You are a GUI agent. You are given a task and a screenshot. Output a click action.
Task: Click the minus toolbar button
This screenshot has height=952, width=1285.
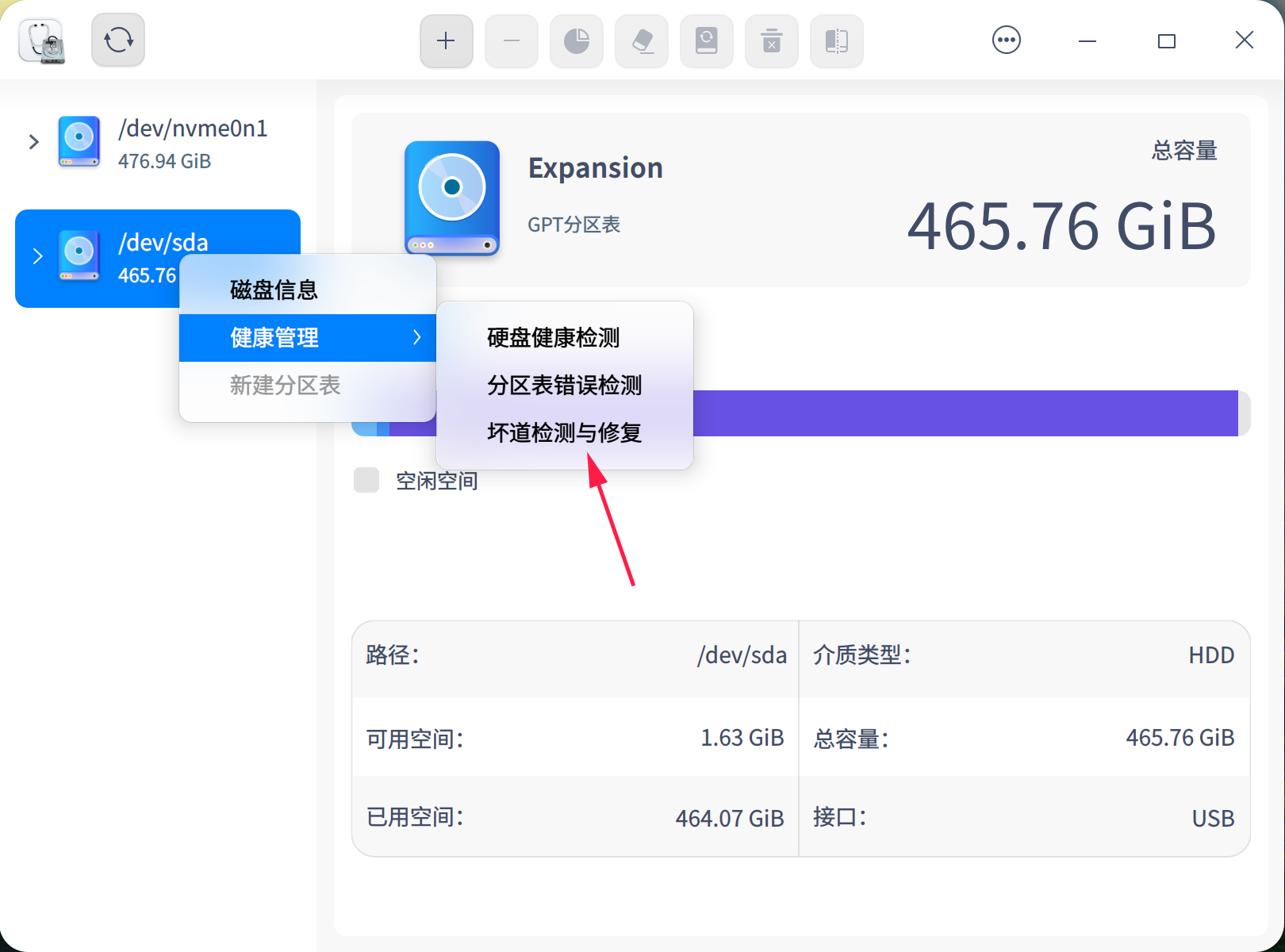click(x=512, y=40)
